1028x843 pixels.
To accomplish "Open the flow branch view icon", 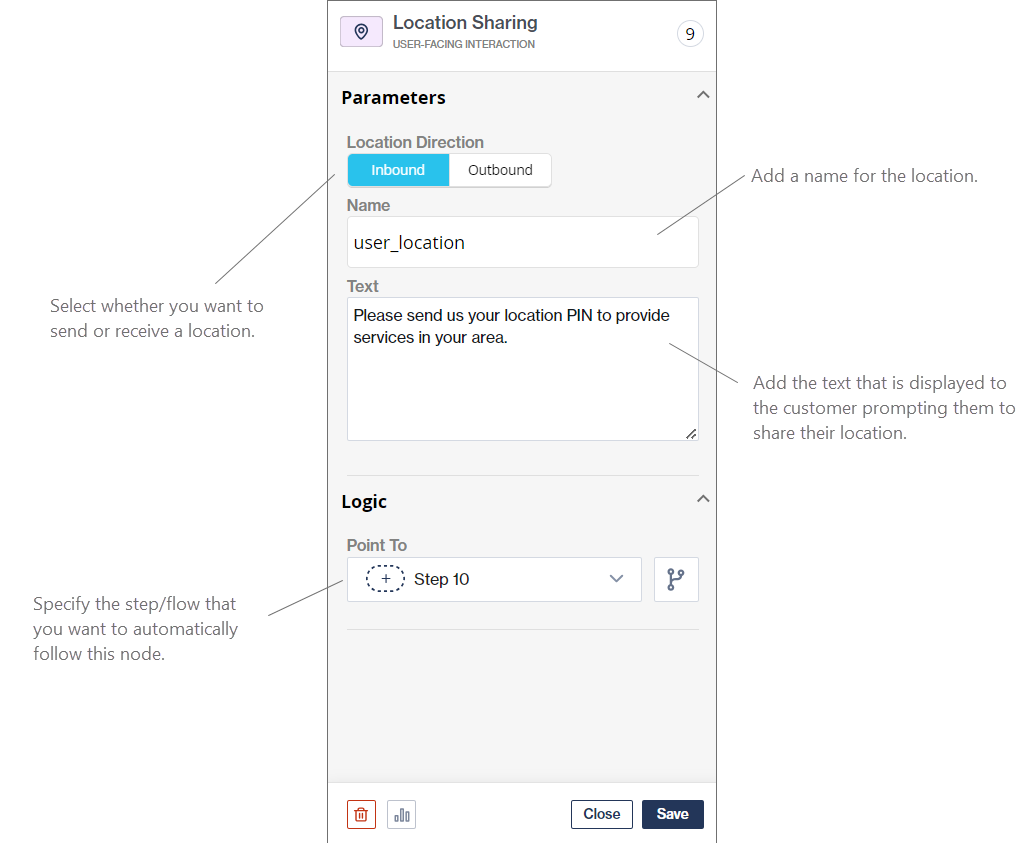I will pyautogui.click(x=676, y=579).
